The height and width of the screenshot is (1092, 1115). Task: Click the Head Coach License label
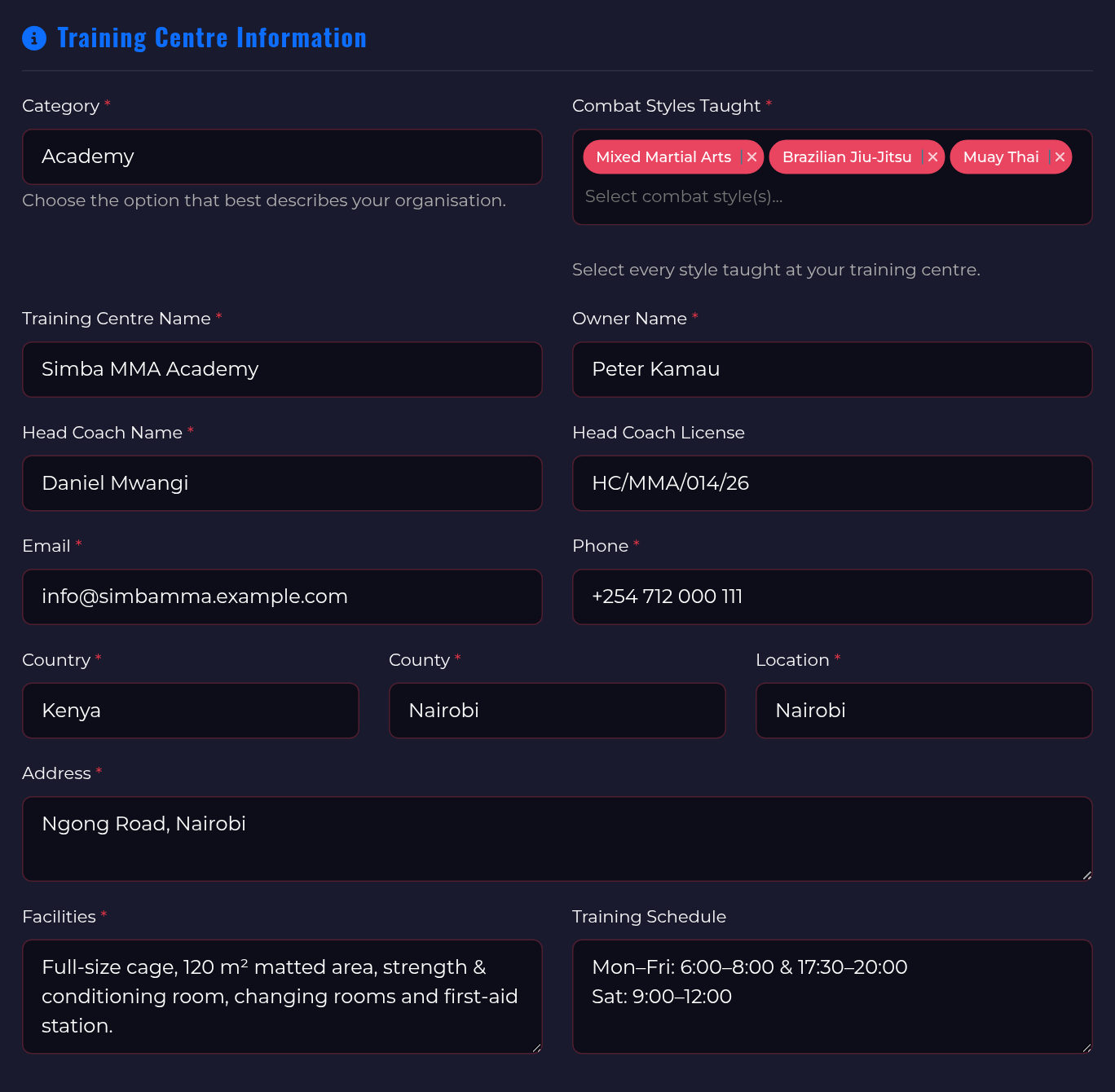click(659, 433)
